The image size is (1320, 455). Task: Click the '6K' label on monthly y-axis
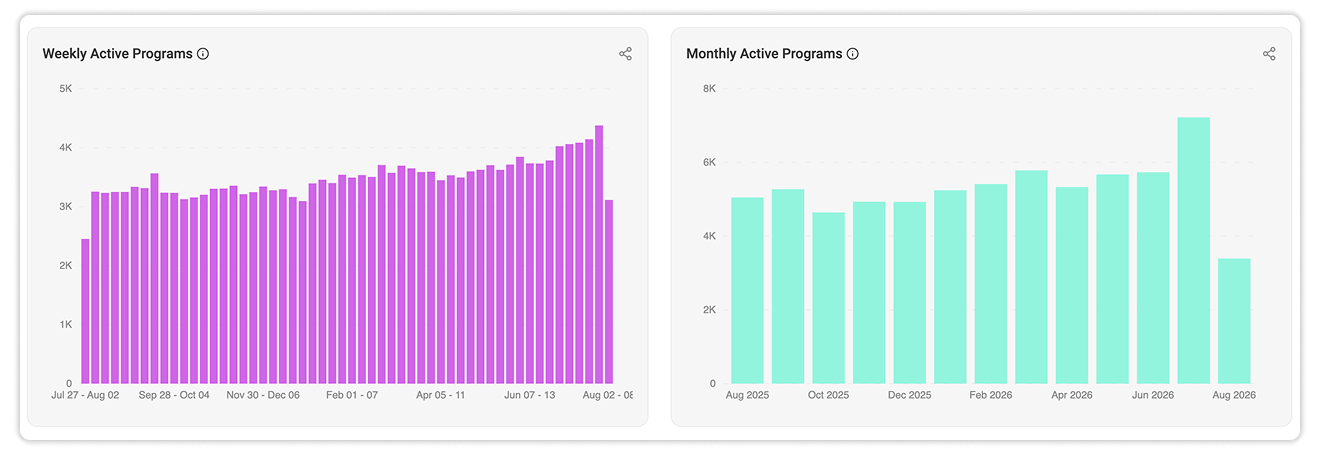point(710,163)
